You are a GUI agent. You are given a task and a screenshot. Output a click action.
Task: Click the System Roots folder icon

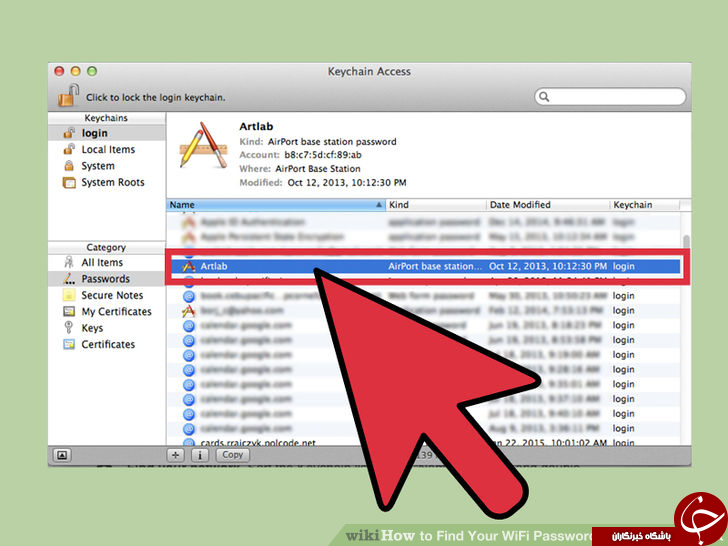pyautogui.click(x=69, y=182)
